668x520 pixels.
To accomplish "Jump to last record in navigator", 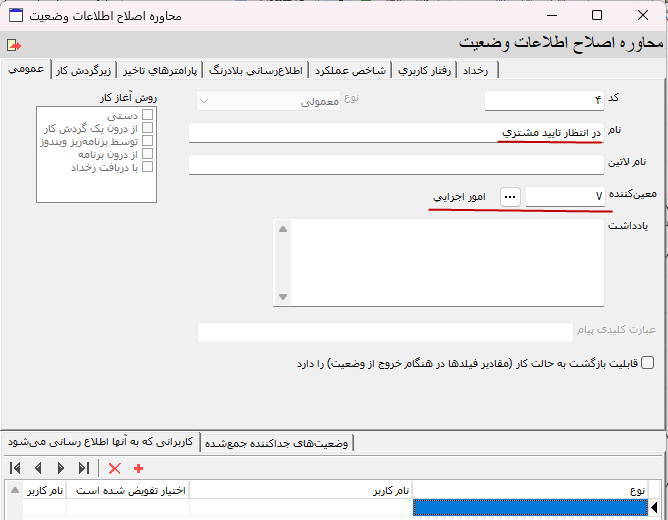I will coord(85,468).
